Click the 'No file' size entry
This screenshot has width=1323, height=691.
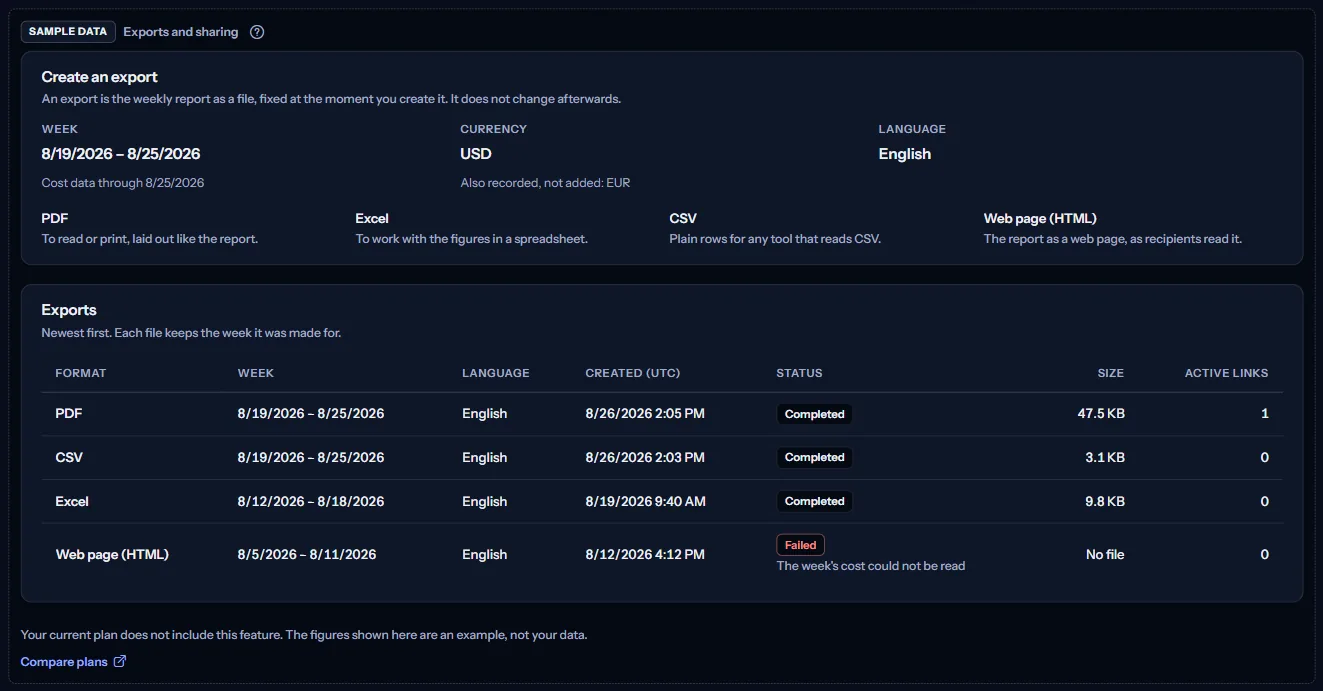click(1105, 554)
